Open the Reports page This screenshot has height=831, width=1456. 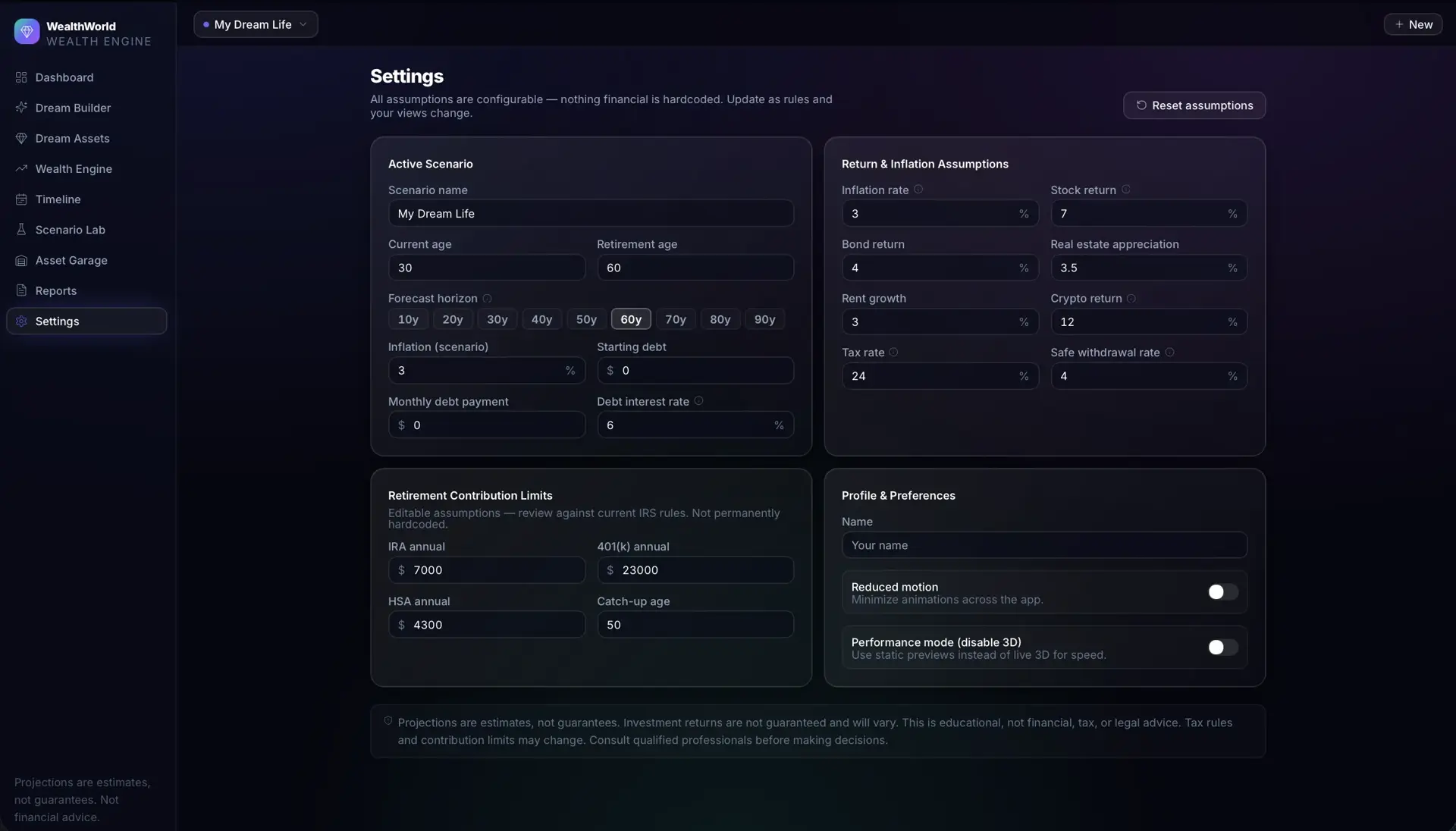(x=86, y=290)
